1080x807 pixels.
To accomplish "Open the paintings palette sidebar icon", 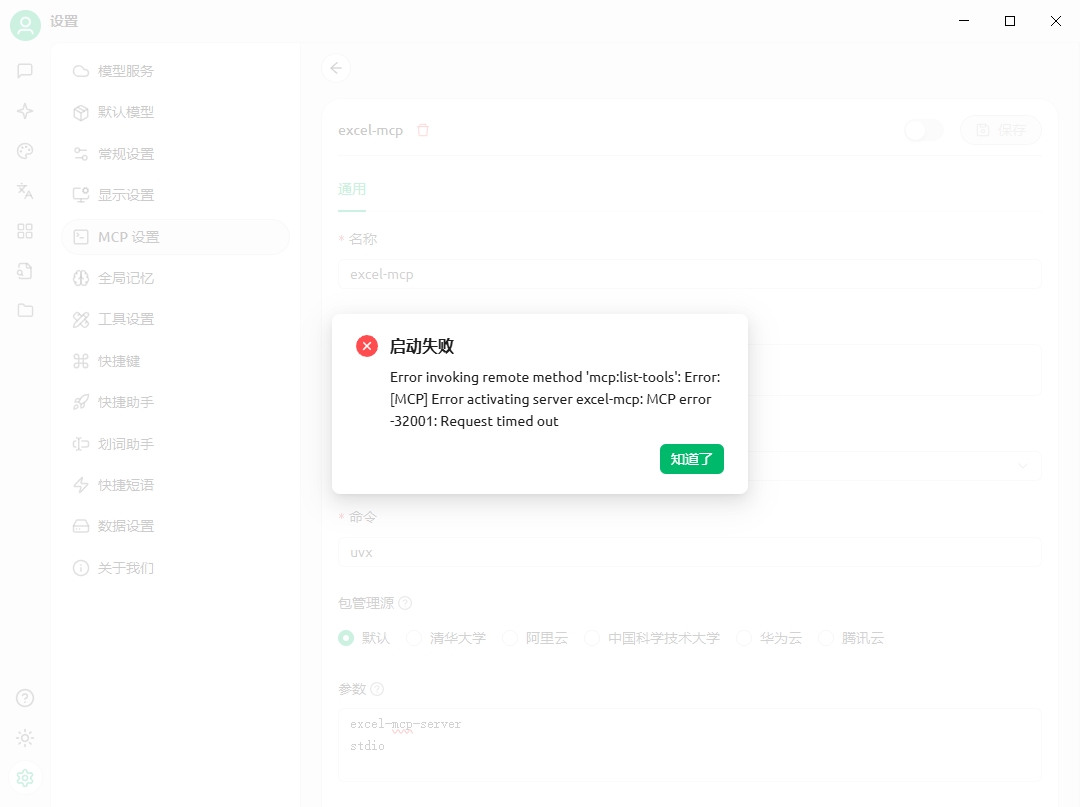I will [x=25, y=151].
